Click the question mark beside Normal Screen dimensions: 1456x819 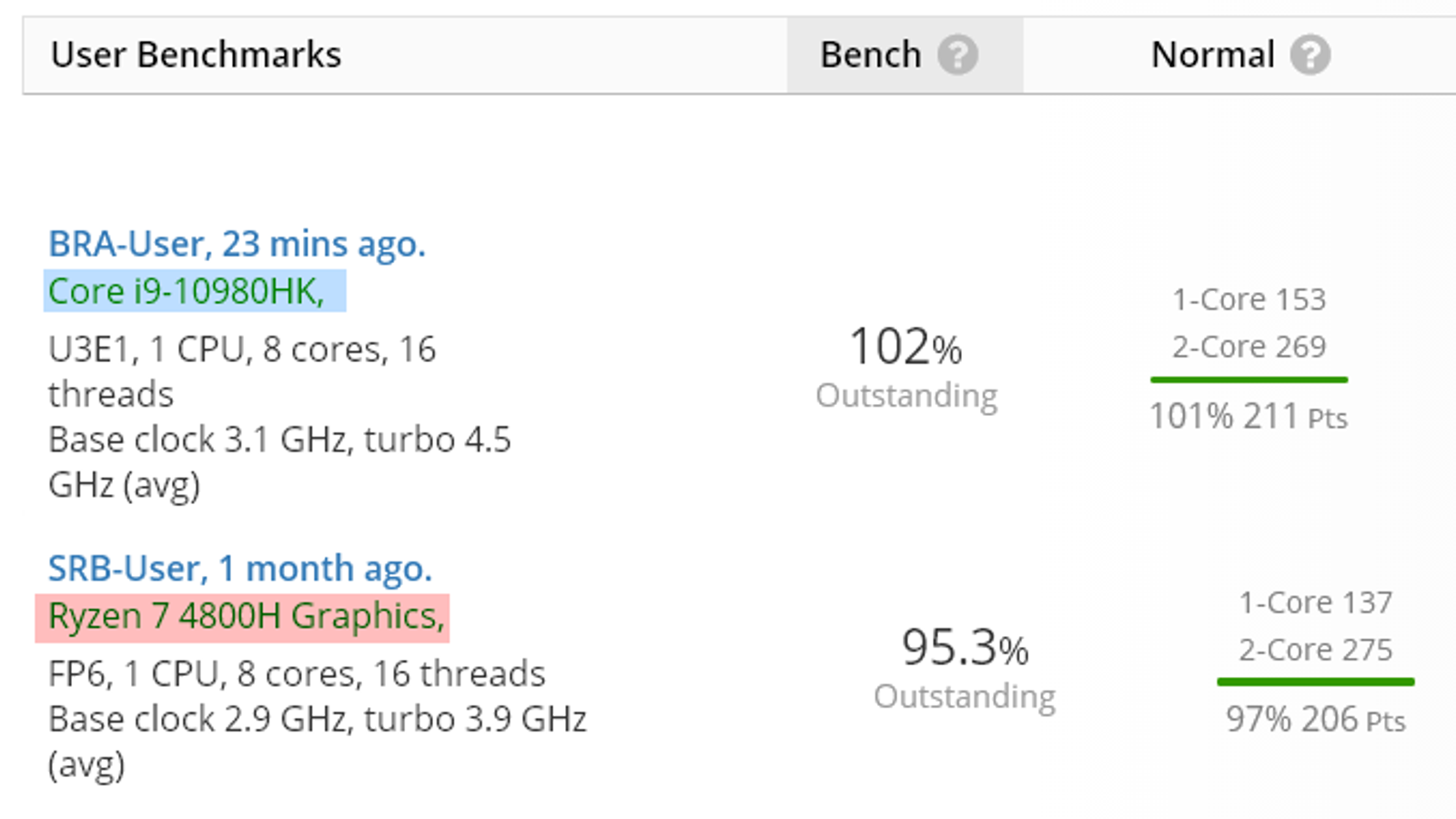(x=1309, y=56)
